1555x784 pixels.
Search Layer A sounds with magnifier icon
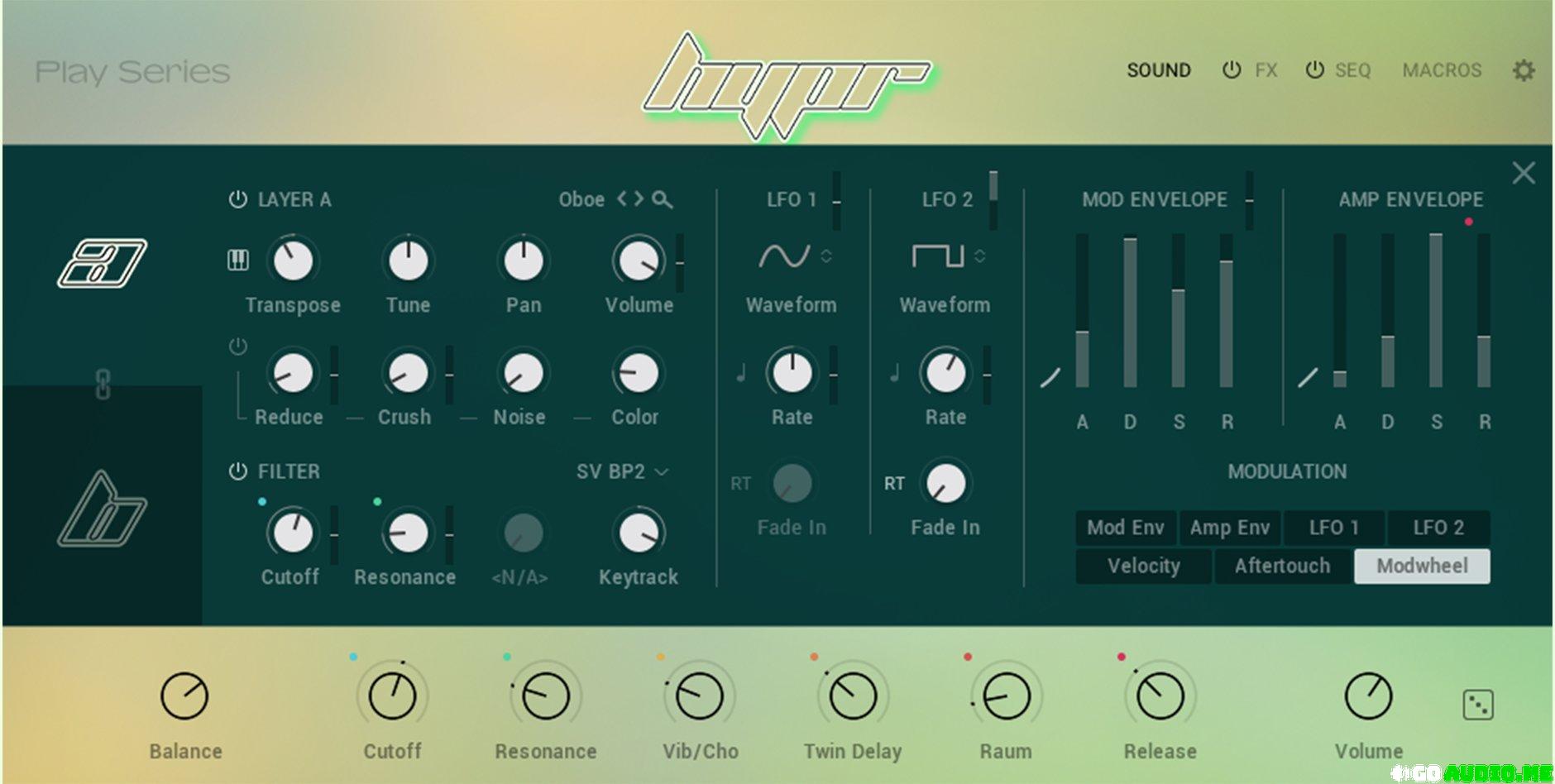[662, 199]
